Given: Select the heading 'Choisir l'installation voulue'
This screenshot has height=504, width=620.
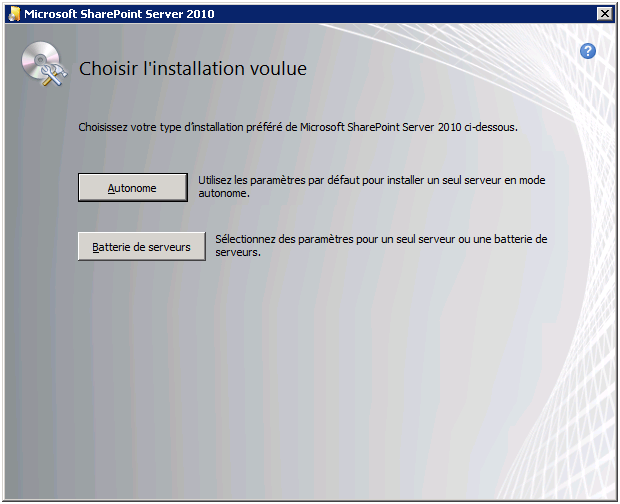Looking at the screenshot, I should (193, 69).
